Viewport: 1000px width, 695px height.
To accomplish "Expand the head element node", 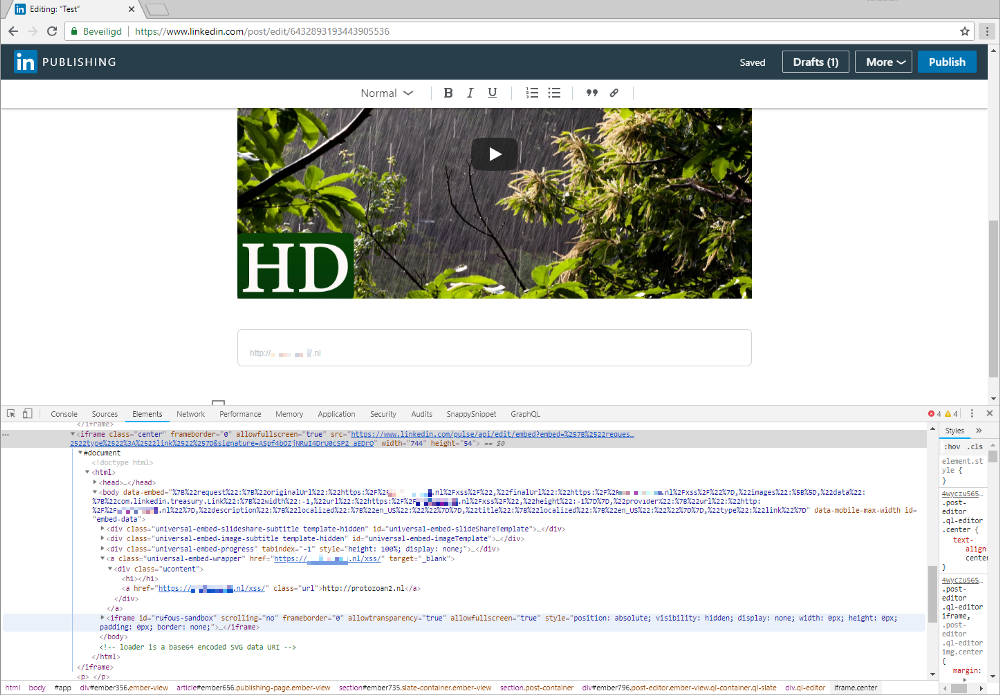I will click(x=95, y=483).
